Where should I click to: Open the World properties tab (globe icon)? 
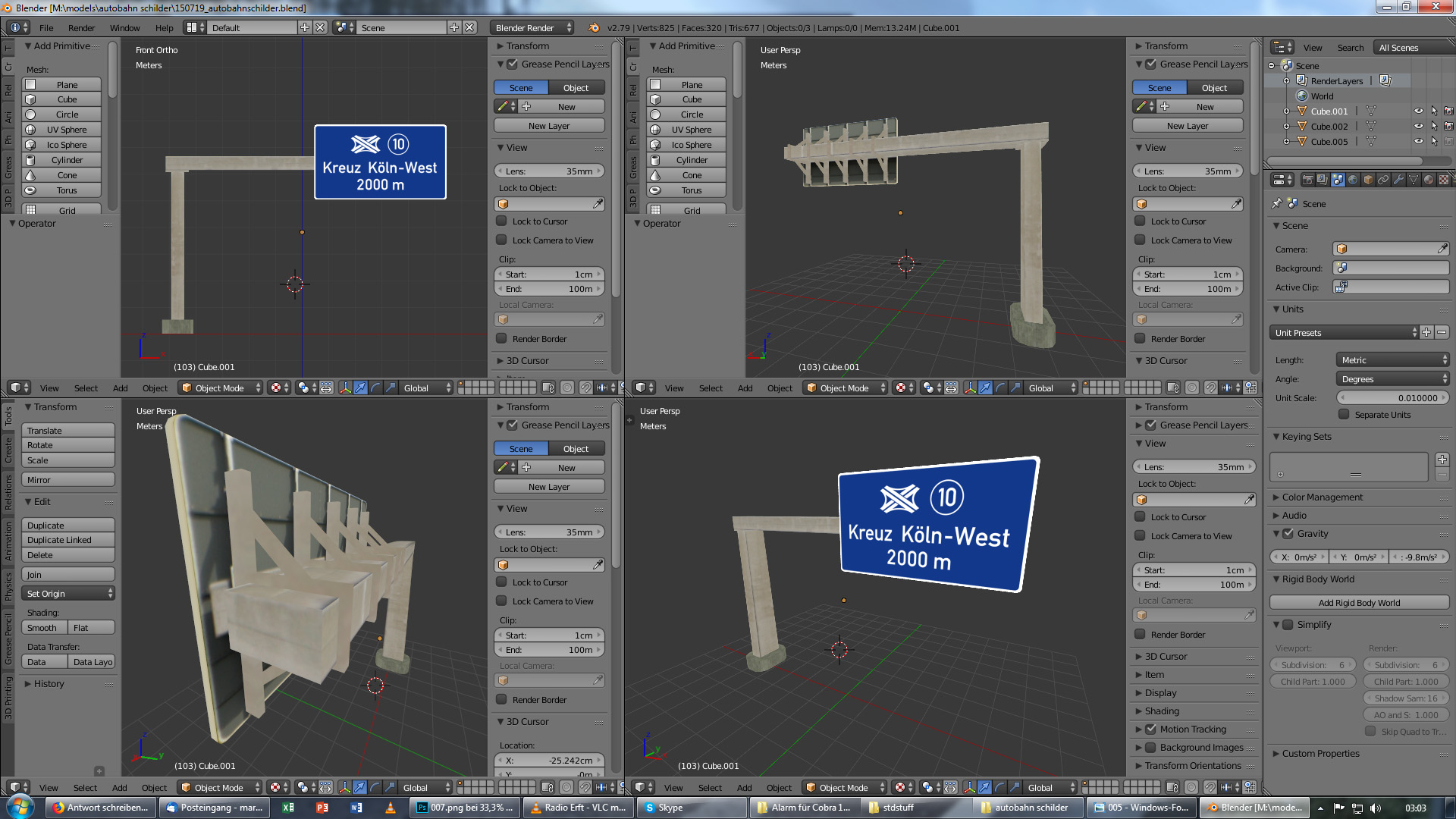click(1353, 180)
